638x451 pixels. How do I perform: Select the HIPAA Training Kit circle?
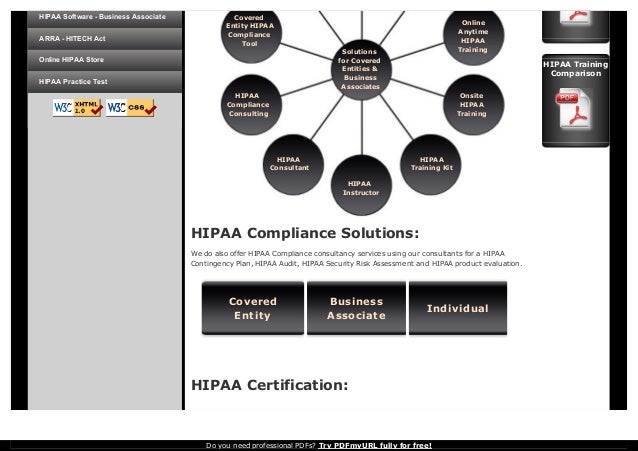[431, 164]
